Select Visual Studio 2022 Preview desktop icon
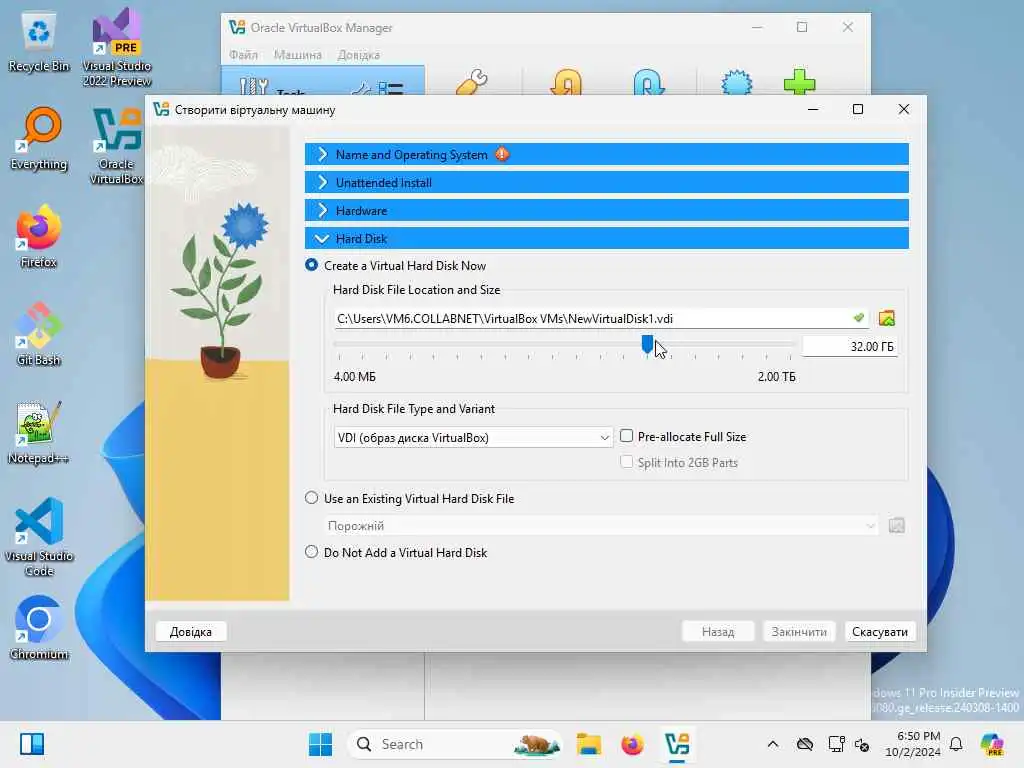The width and height of the screenshot is (1024, 768). coord(117,47)
